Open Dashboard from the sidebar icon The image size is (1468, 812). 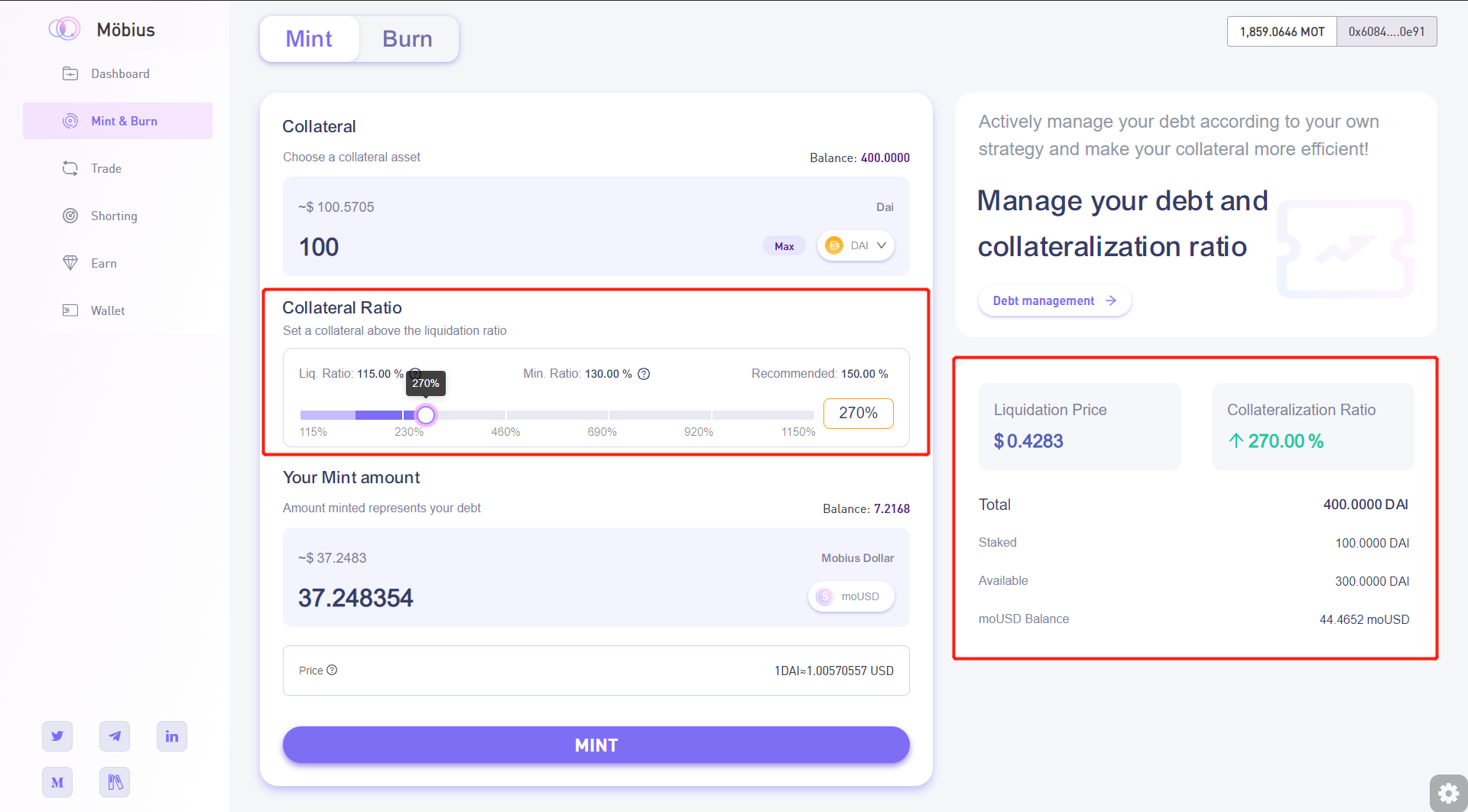click(x=70, y=73)
